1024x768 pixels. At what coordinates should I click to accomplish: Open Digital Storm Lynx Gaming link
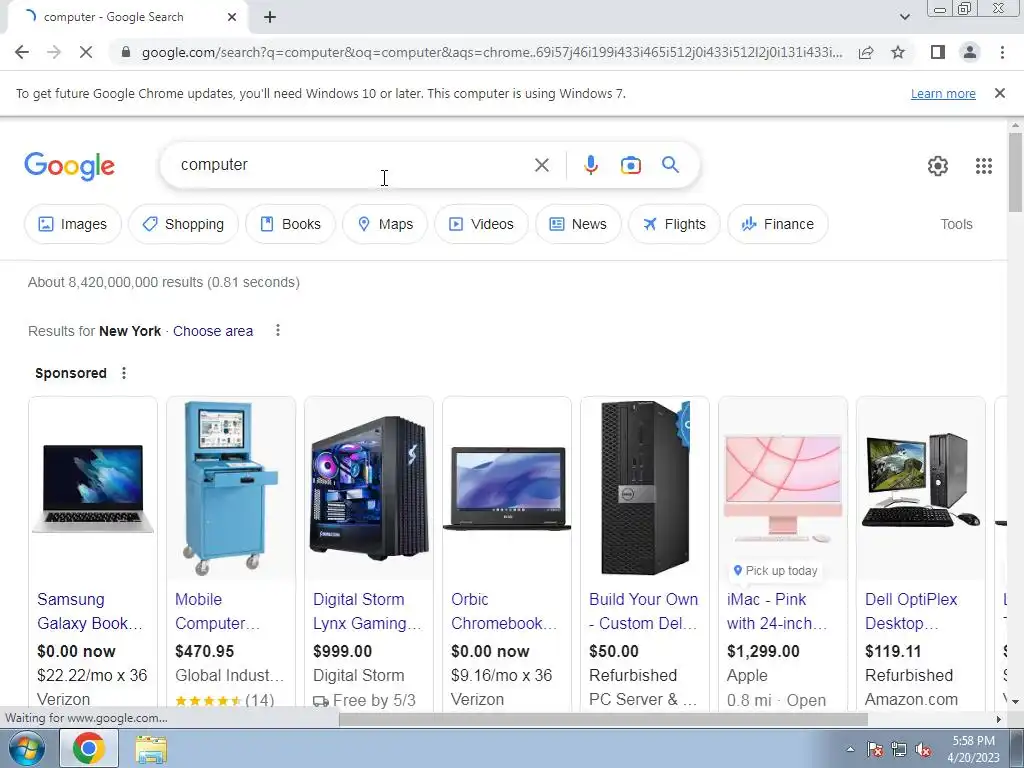tap(367, 611)
